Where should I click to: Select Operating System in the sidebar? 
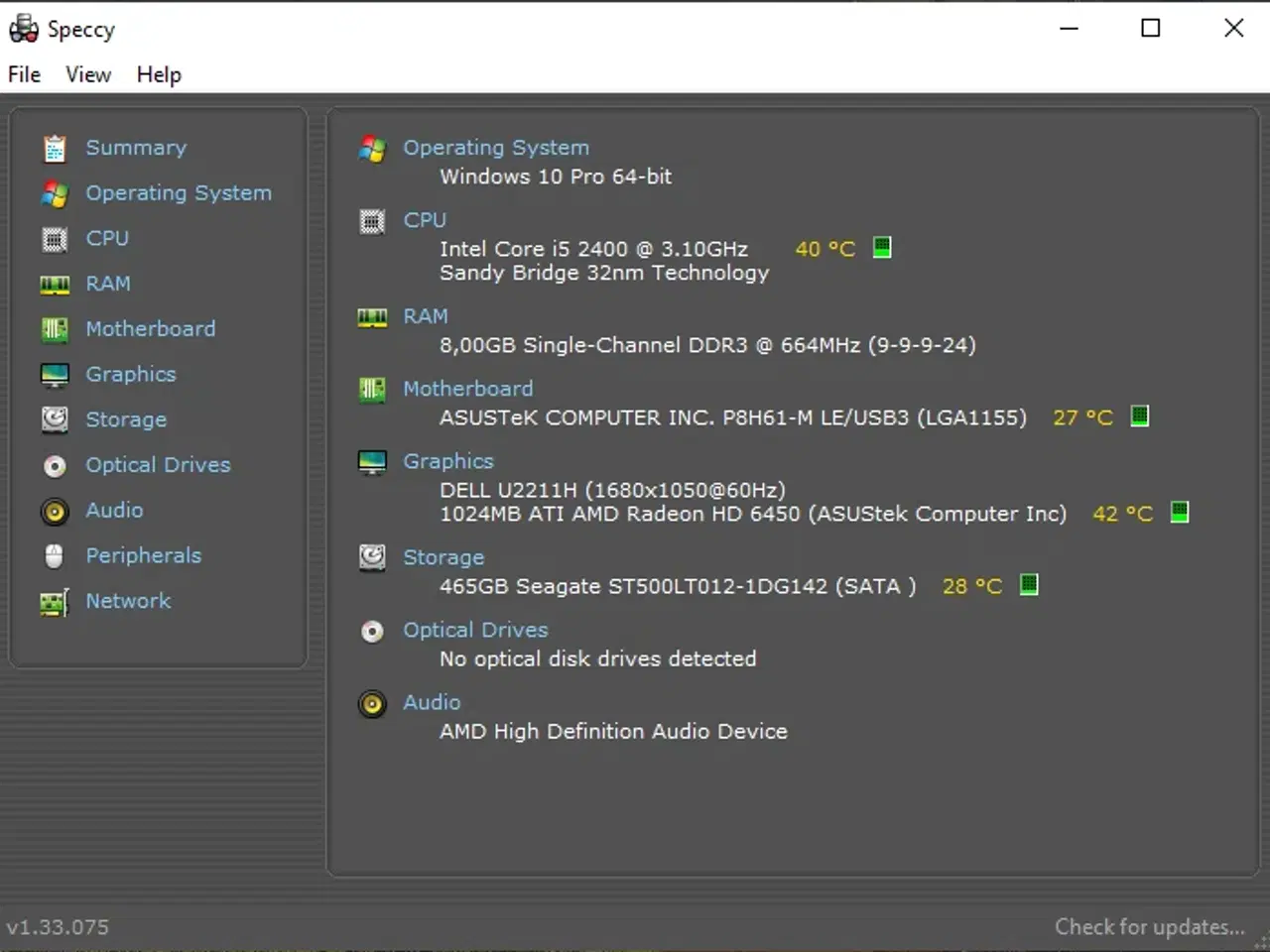(179, 193)
